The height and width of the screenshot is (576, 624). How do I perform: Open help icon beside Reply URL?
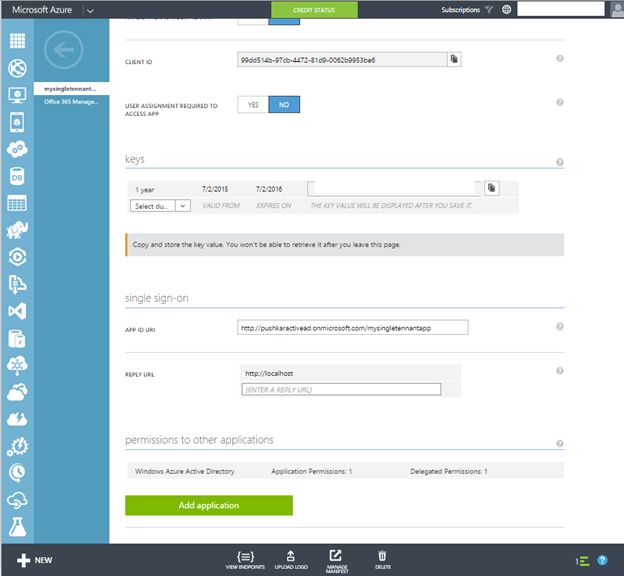560,371
